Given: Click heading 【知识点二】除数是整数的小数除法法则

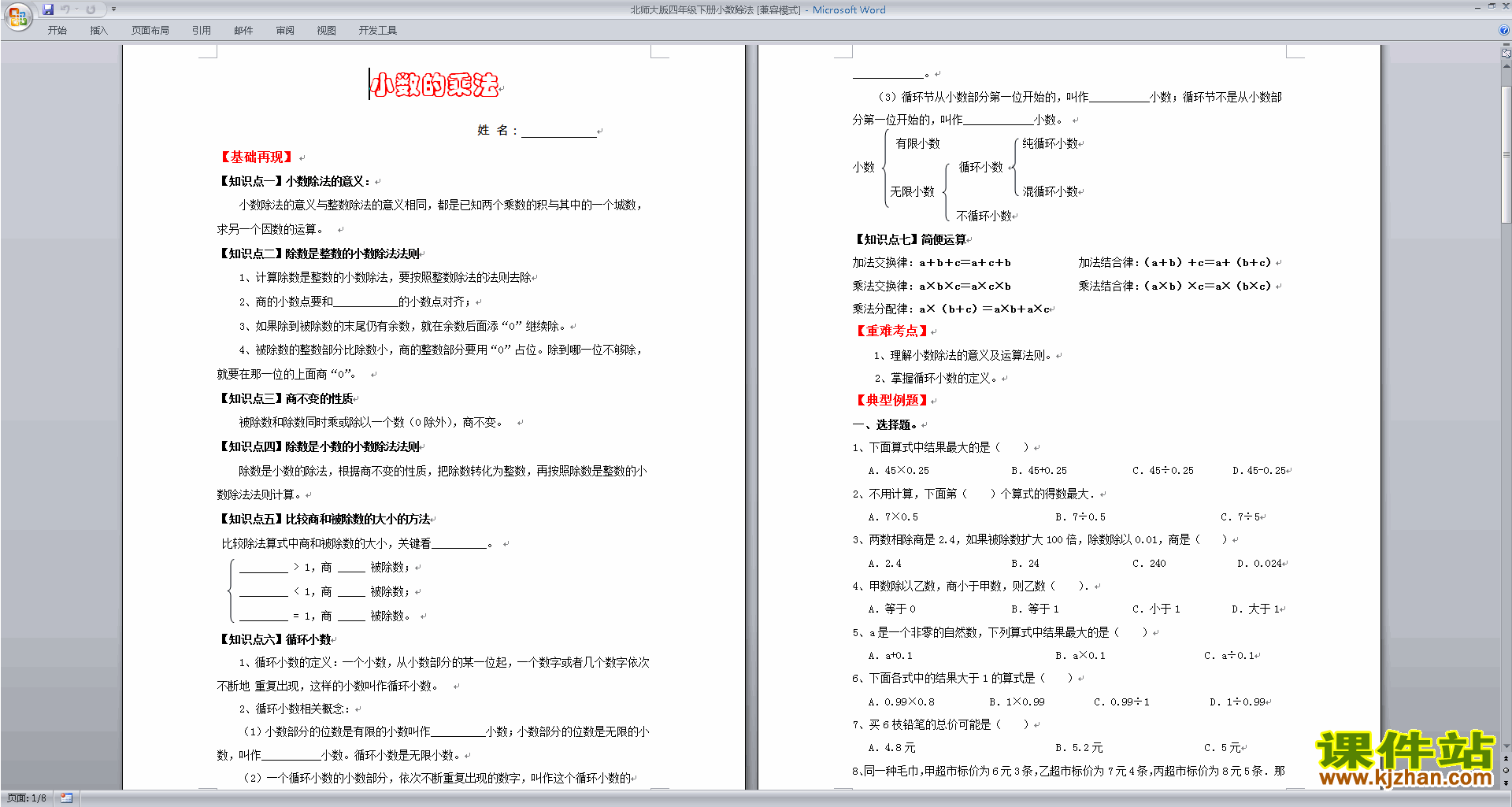Looking at the screenshot, I should click(319, 254).
